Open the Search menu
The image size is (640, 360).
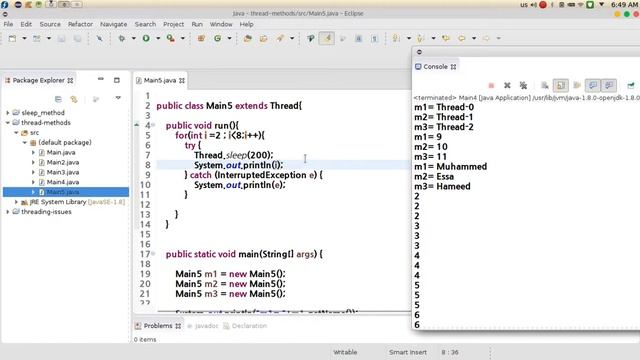[x=145, y=24]
